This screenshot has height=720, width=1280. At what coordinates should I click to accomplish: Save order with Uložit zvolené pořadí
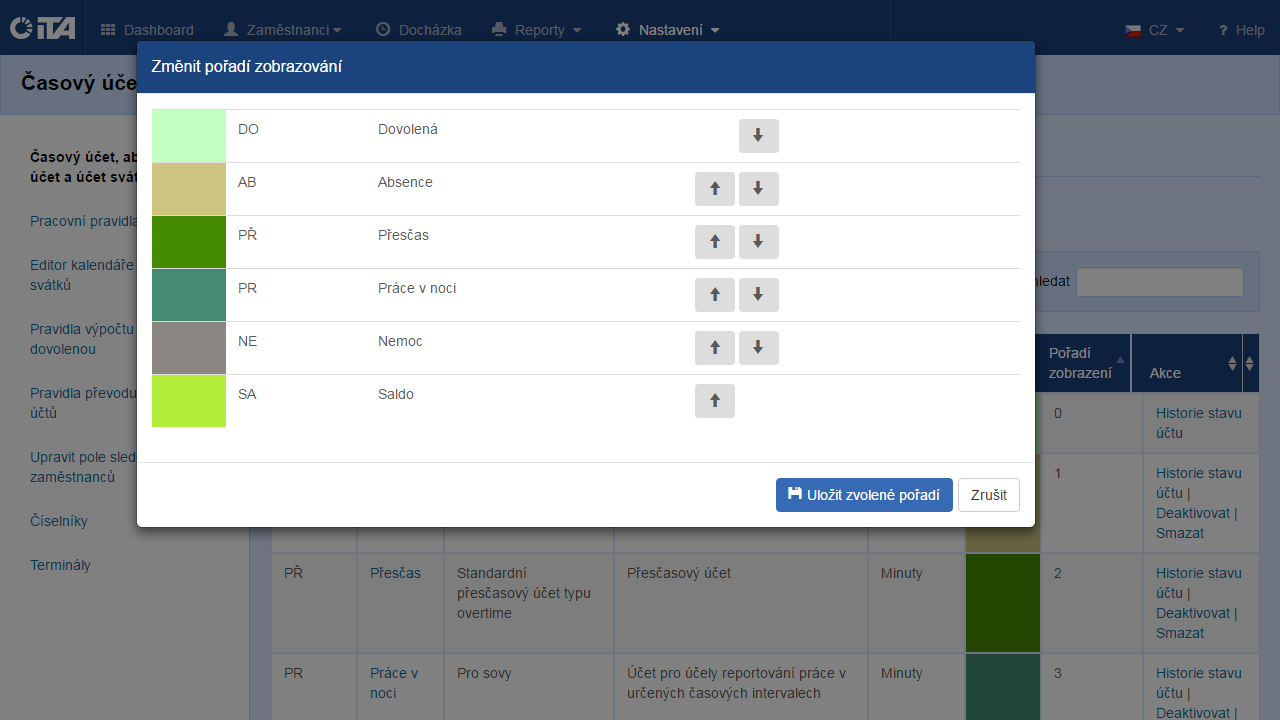click(x=863, y=495)
